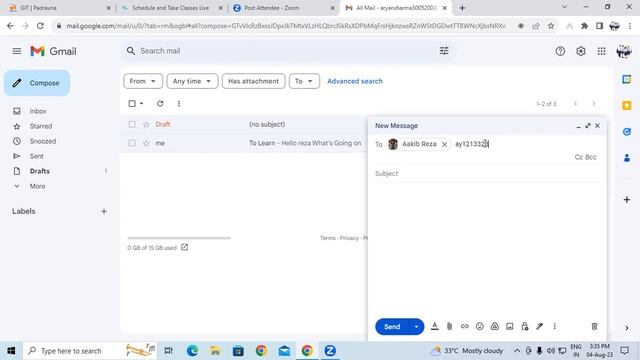Click the Compose button

tap(37, 83)
